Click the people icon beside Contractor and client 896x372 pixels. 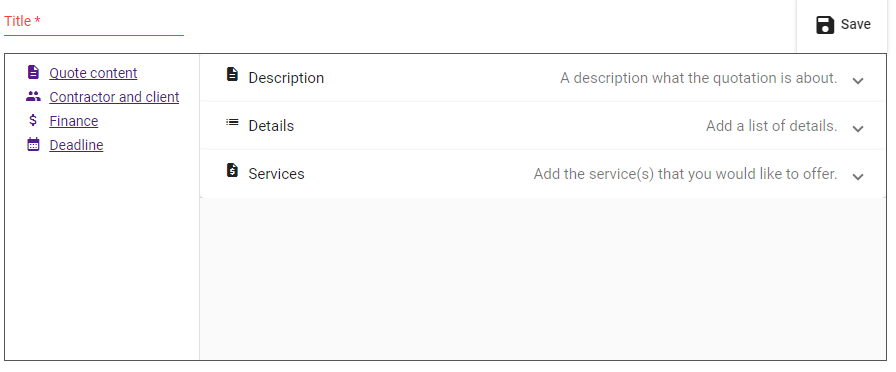(x=34, y=97)
